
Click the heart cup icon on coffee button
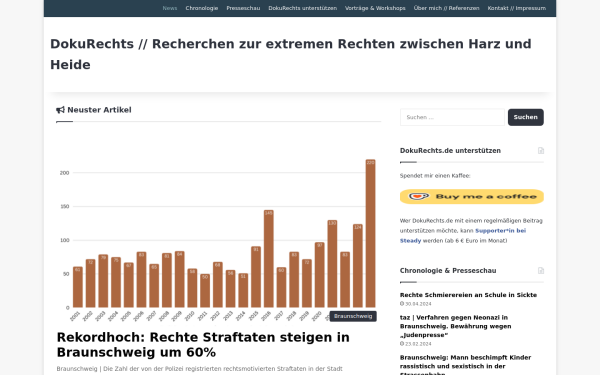click(x=419, y=196)
